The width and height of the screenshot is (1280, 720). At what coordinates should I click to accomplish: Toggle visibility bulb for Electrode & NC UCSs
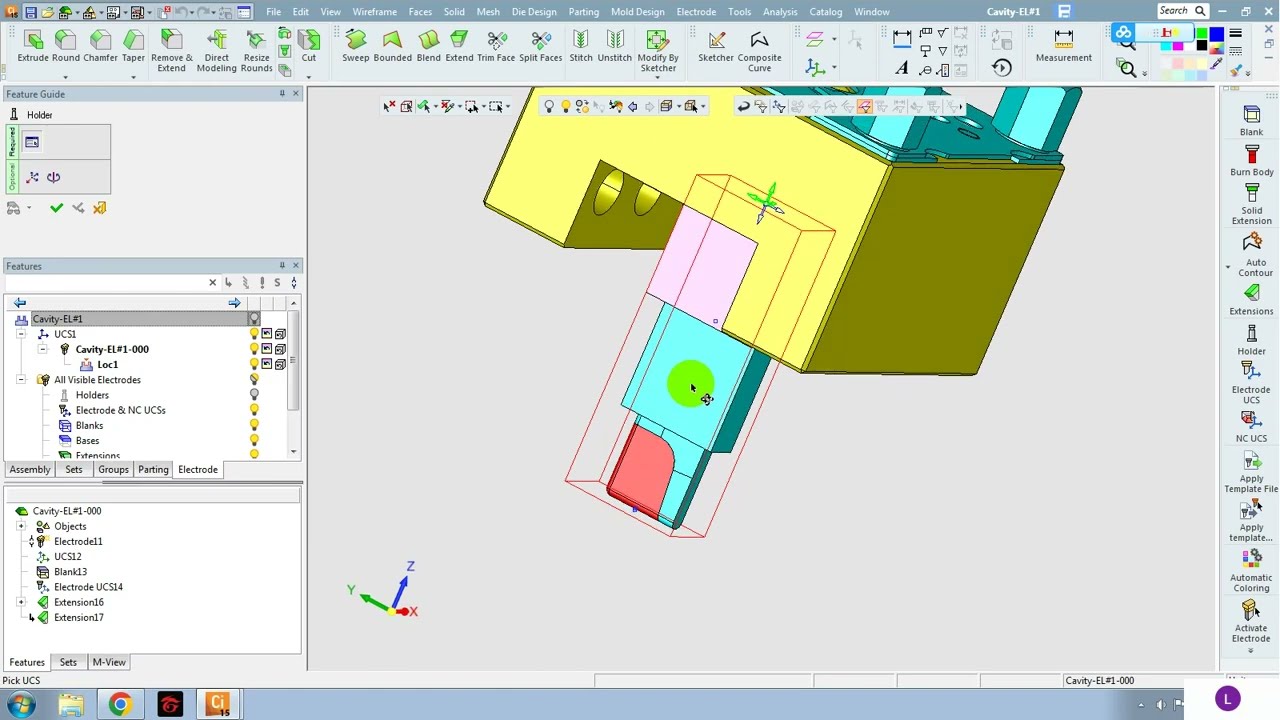coord(254,410)
